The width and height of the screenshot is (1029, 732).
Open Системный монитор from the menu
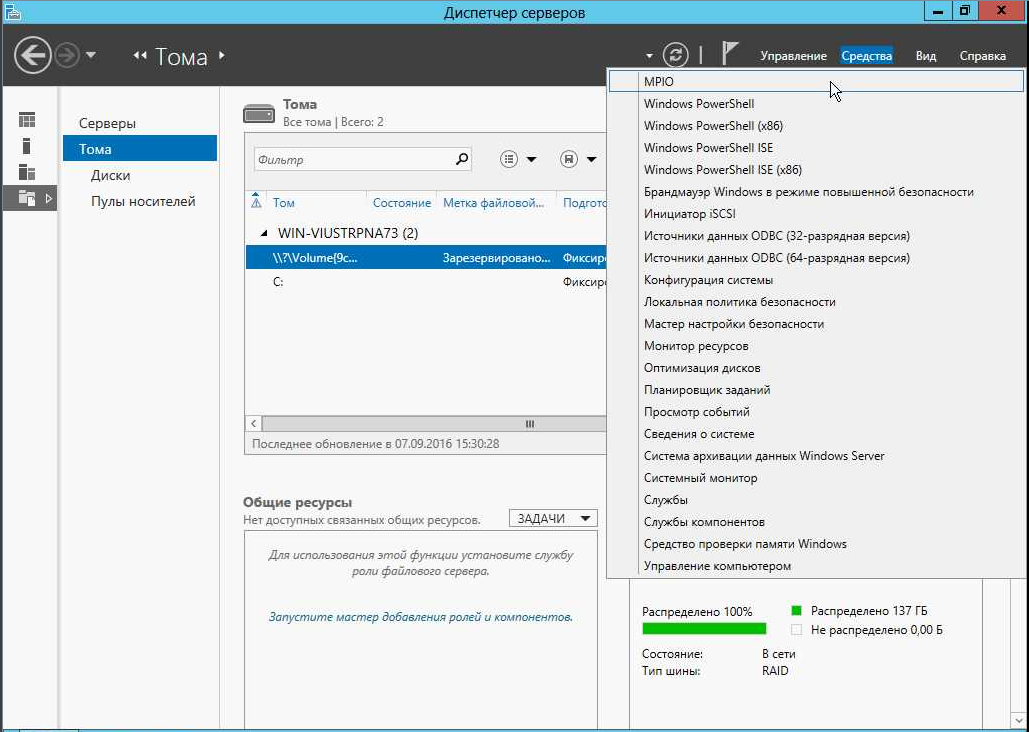pos(816,478)
